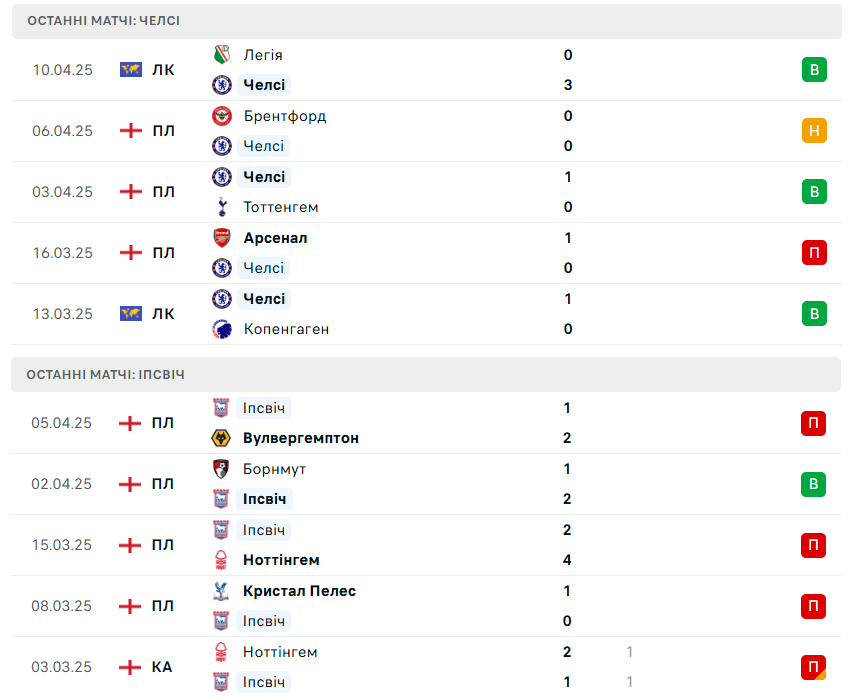856x700 pixels.
Task: Click the Crystal Palace crest icon
Action: (221, 591)
